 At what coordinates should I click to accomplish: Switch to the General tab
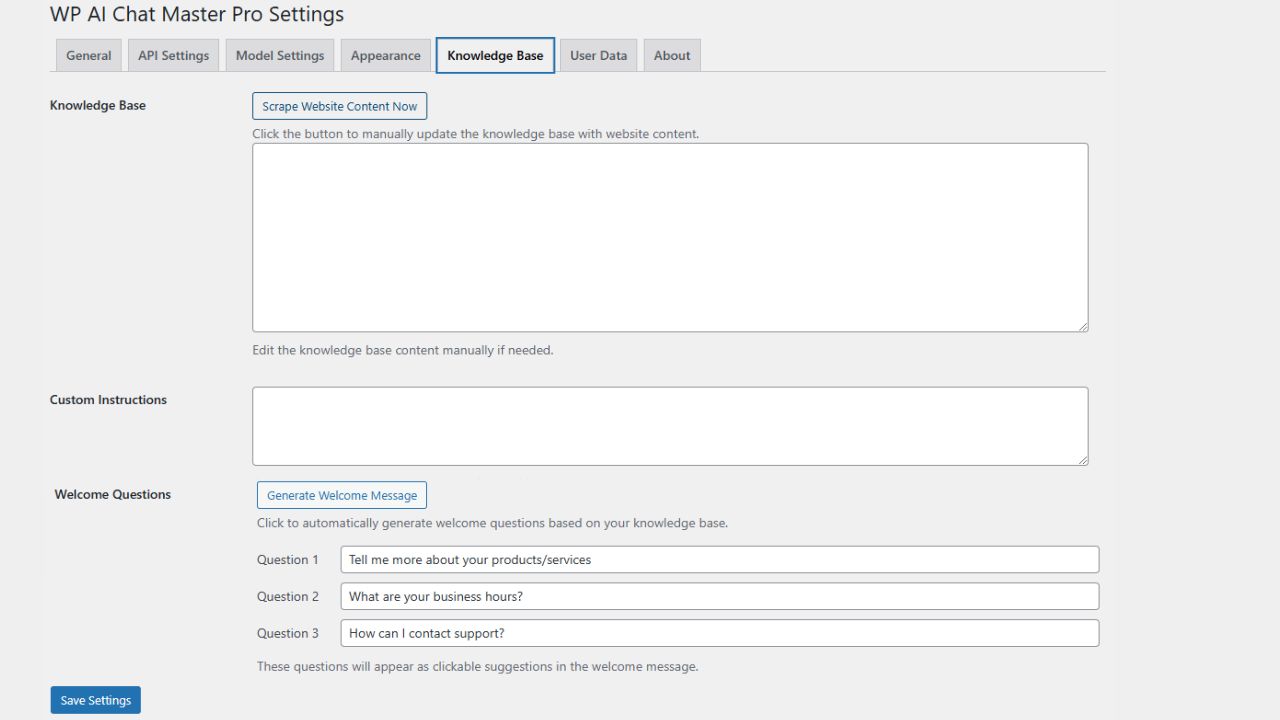[88, 55]
